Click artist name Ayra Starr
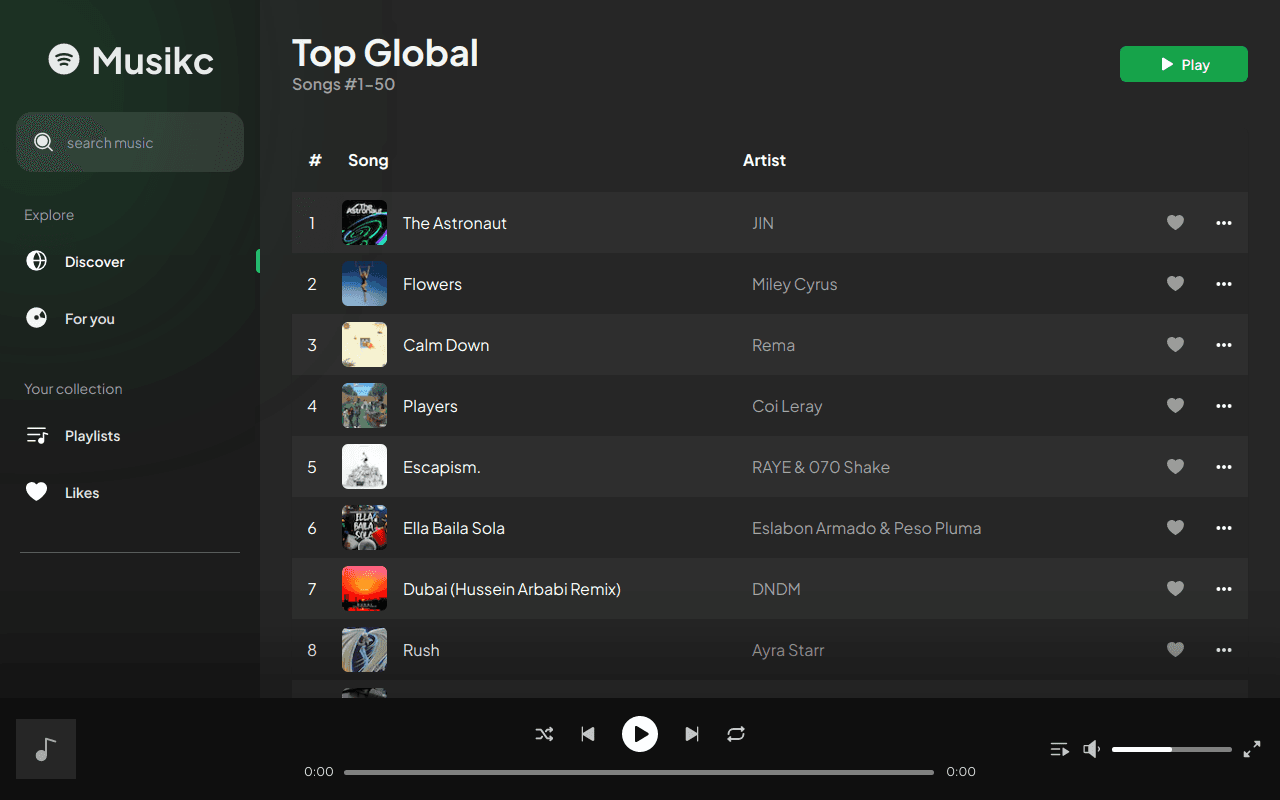 coord(788,650)
